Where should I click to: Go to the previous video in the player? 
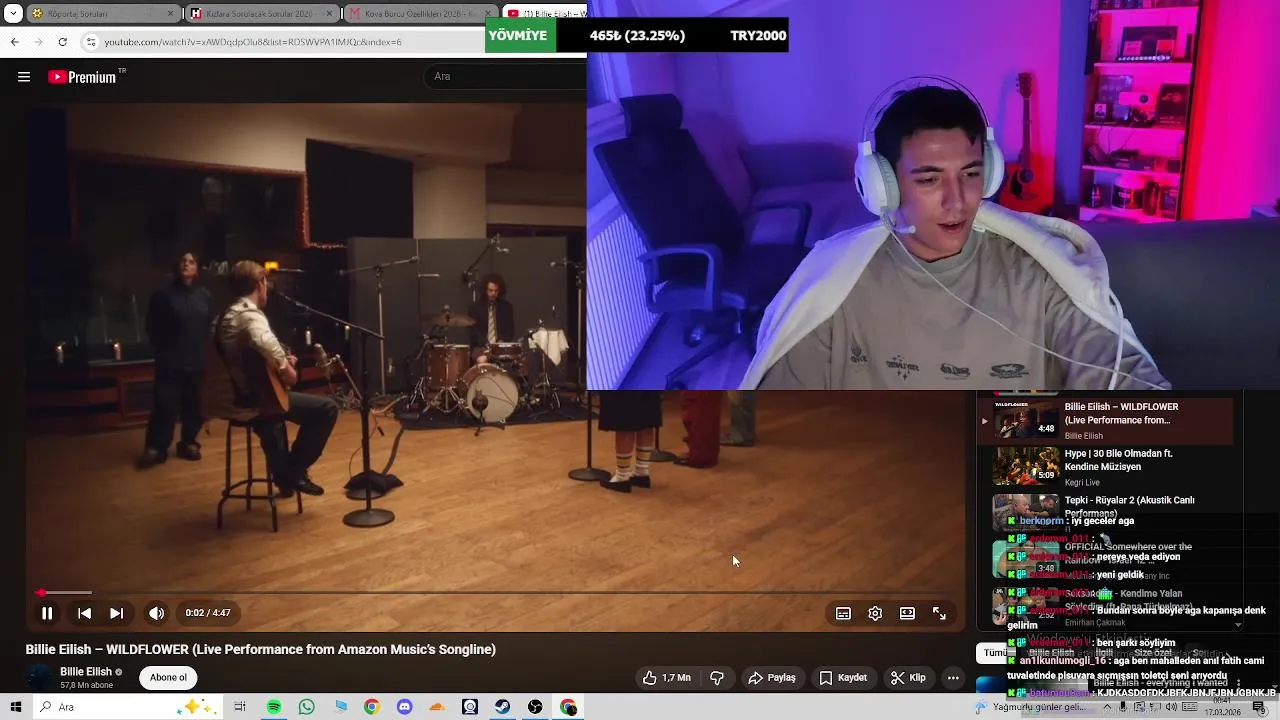pyautogui.click(x=84, y=613)
